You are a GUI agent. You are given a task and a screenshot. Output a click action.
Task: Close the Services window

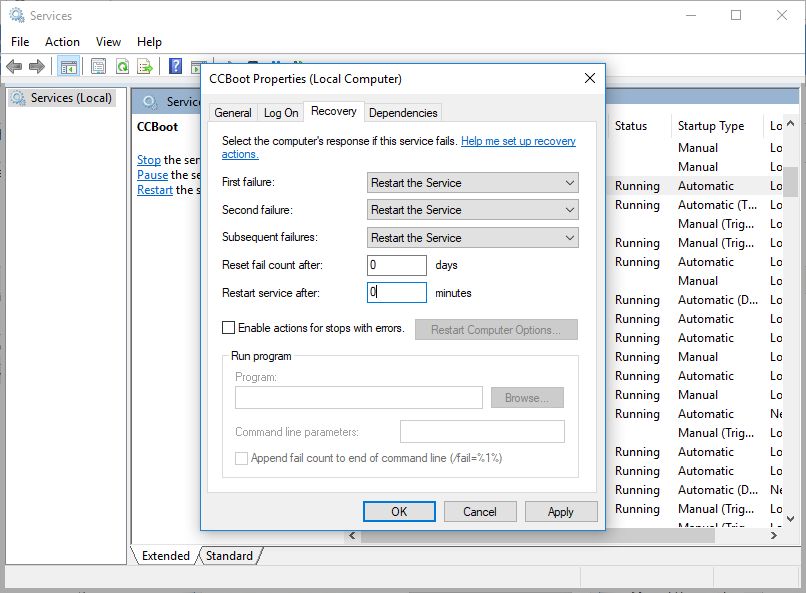(781, 15)
